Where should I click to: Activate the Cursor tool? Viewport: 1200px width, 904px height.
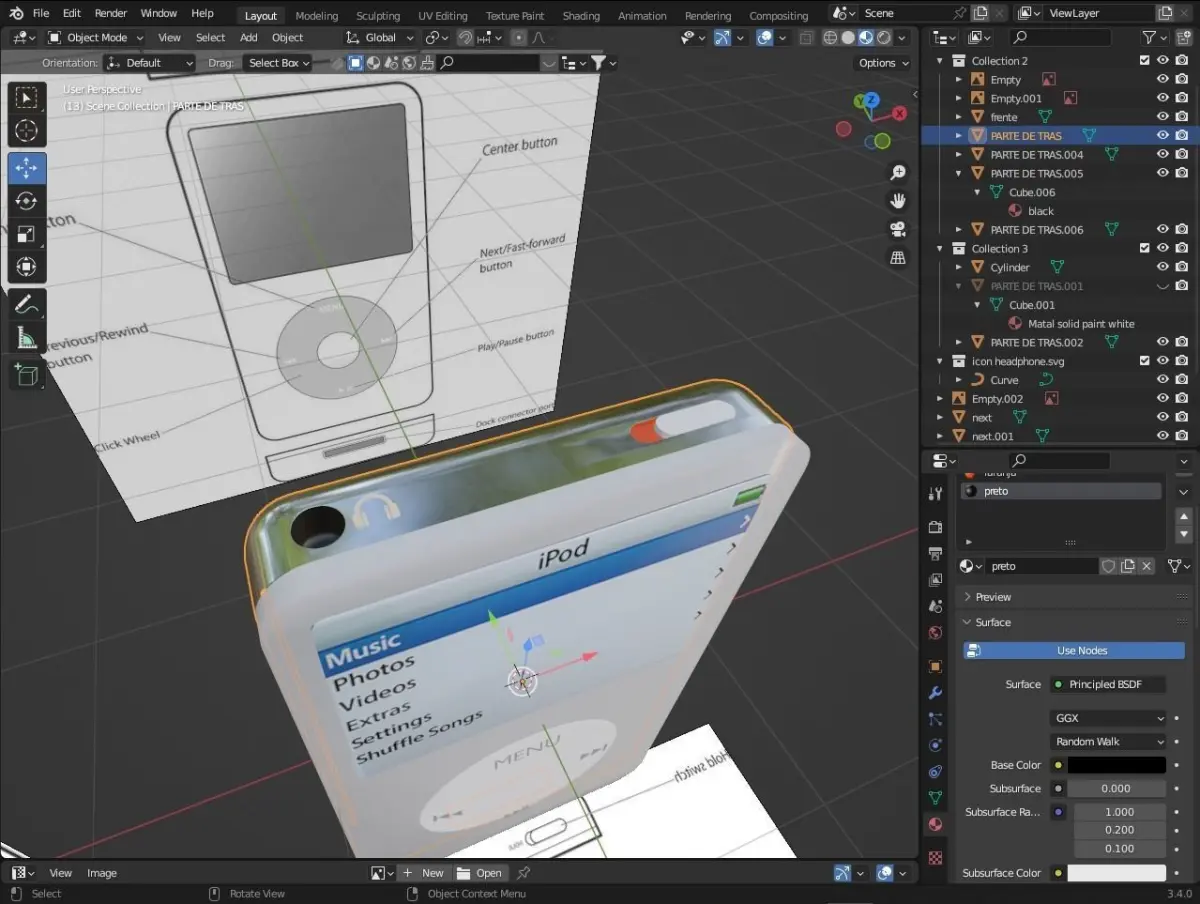27,131
